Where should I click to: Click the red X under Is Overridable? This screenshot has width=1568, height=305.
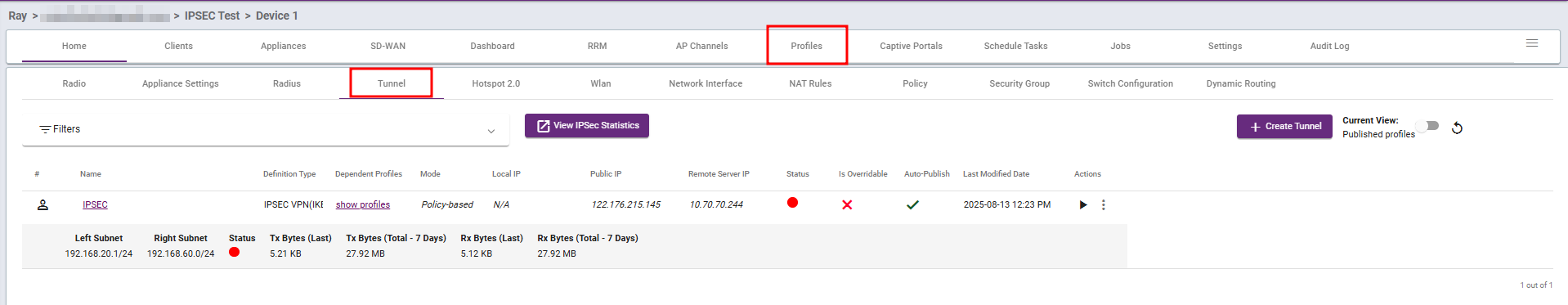pyautogui.click(x=847, y=204)
